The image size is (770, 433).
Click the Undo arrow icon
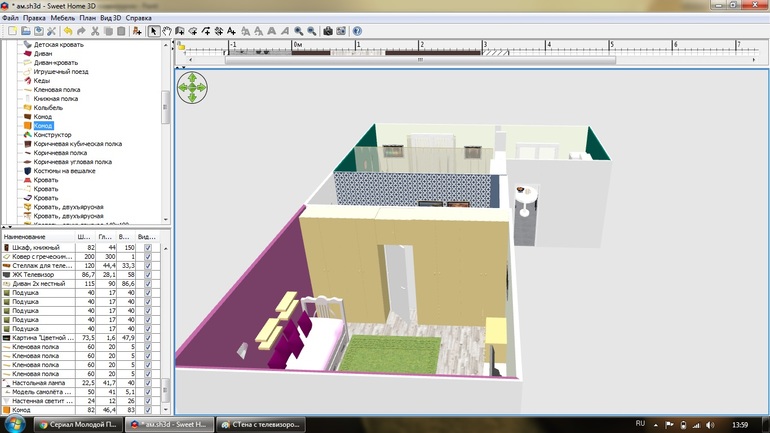pyautogui.click(x=67, y=31)
